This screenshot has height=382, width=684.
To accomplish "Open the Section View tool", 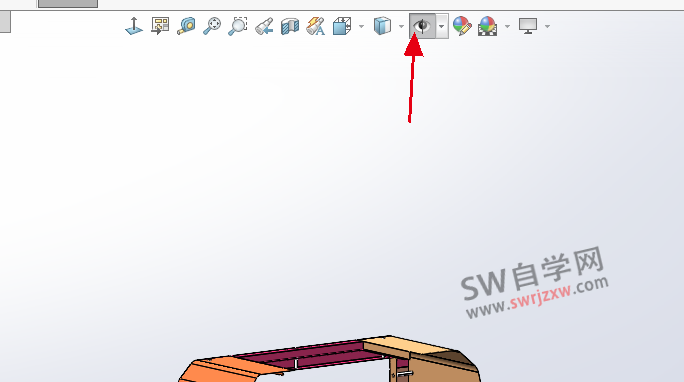I will [290, 26].
